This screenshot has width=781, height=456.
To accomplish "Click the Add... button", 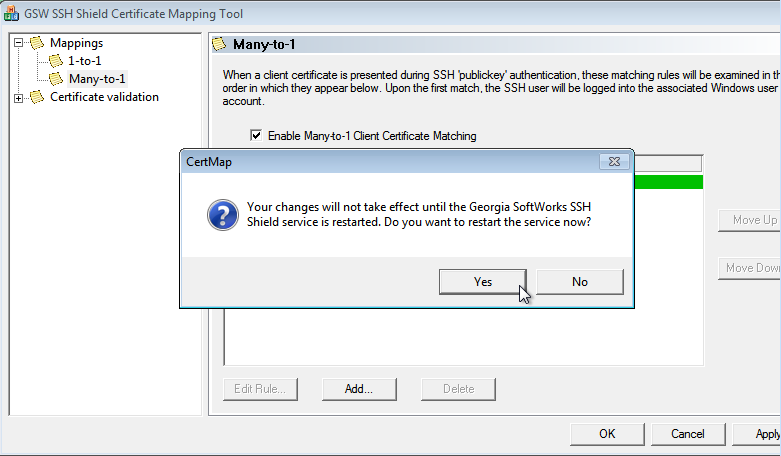I will click(x=359, y=389).
